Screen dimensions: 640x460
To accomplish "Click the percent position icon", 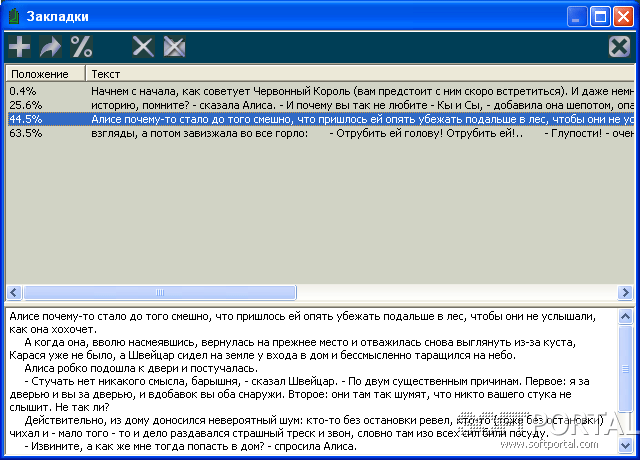I will [x=82, y=47].
